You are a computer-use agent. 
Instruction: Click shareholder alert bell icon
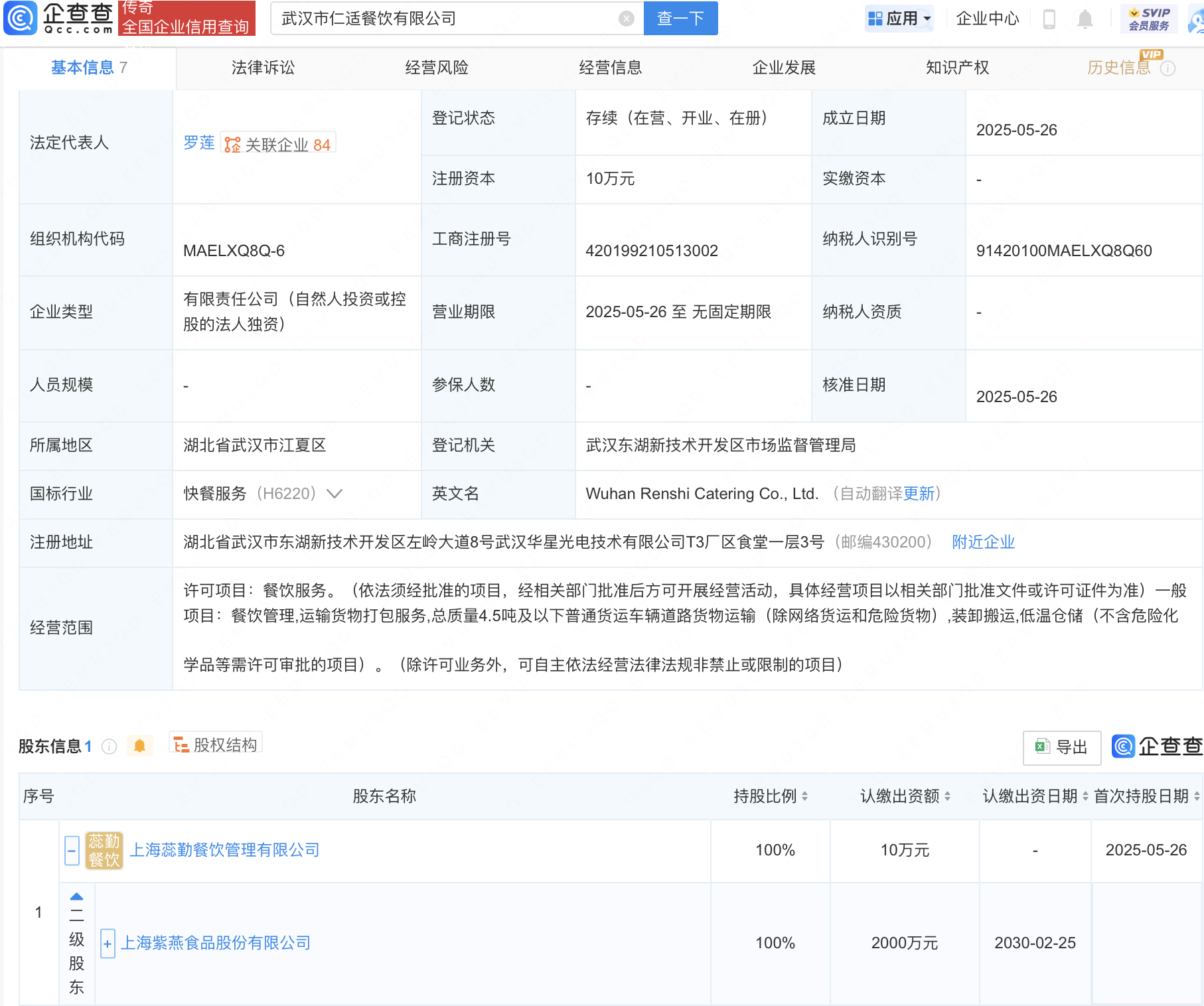[139, 746]
